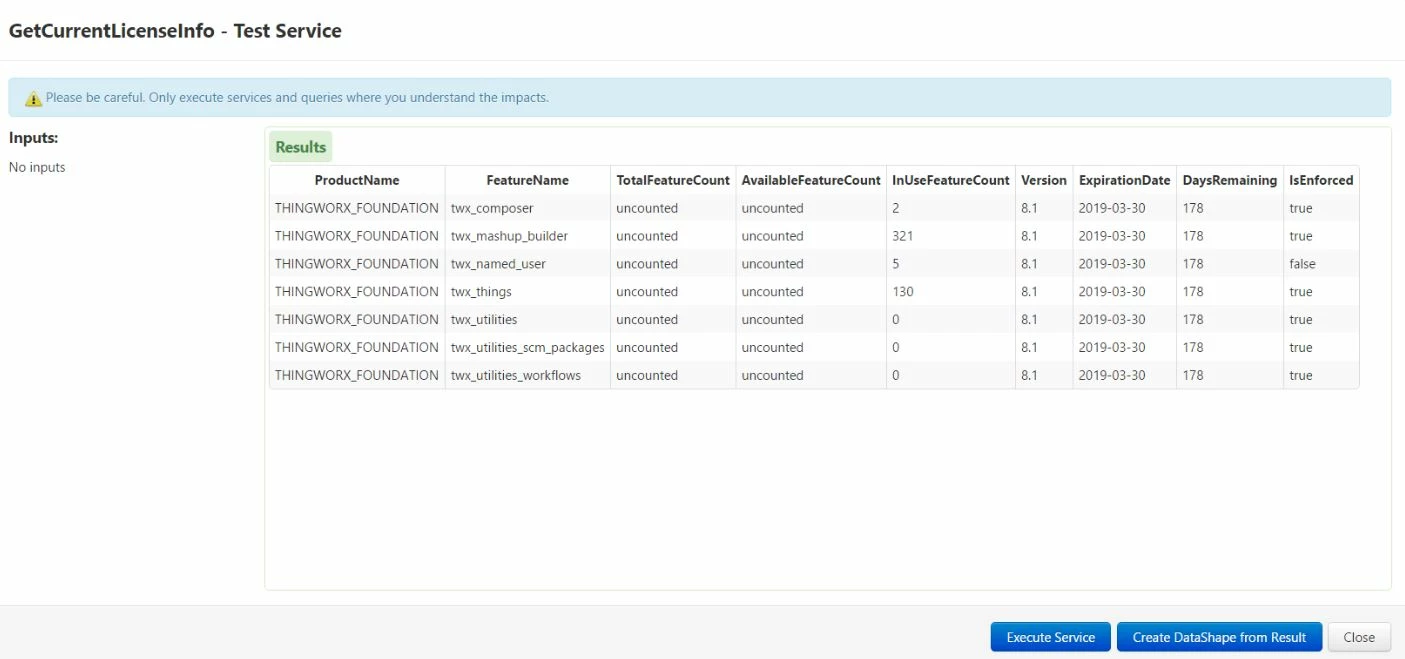Select the twx_utilities feature cell
This screenshot has height=659, width=1405.
coord(528,320)
